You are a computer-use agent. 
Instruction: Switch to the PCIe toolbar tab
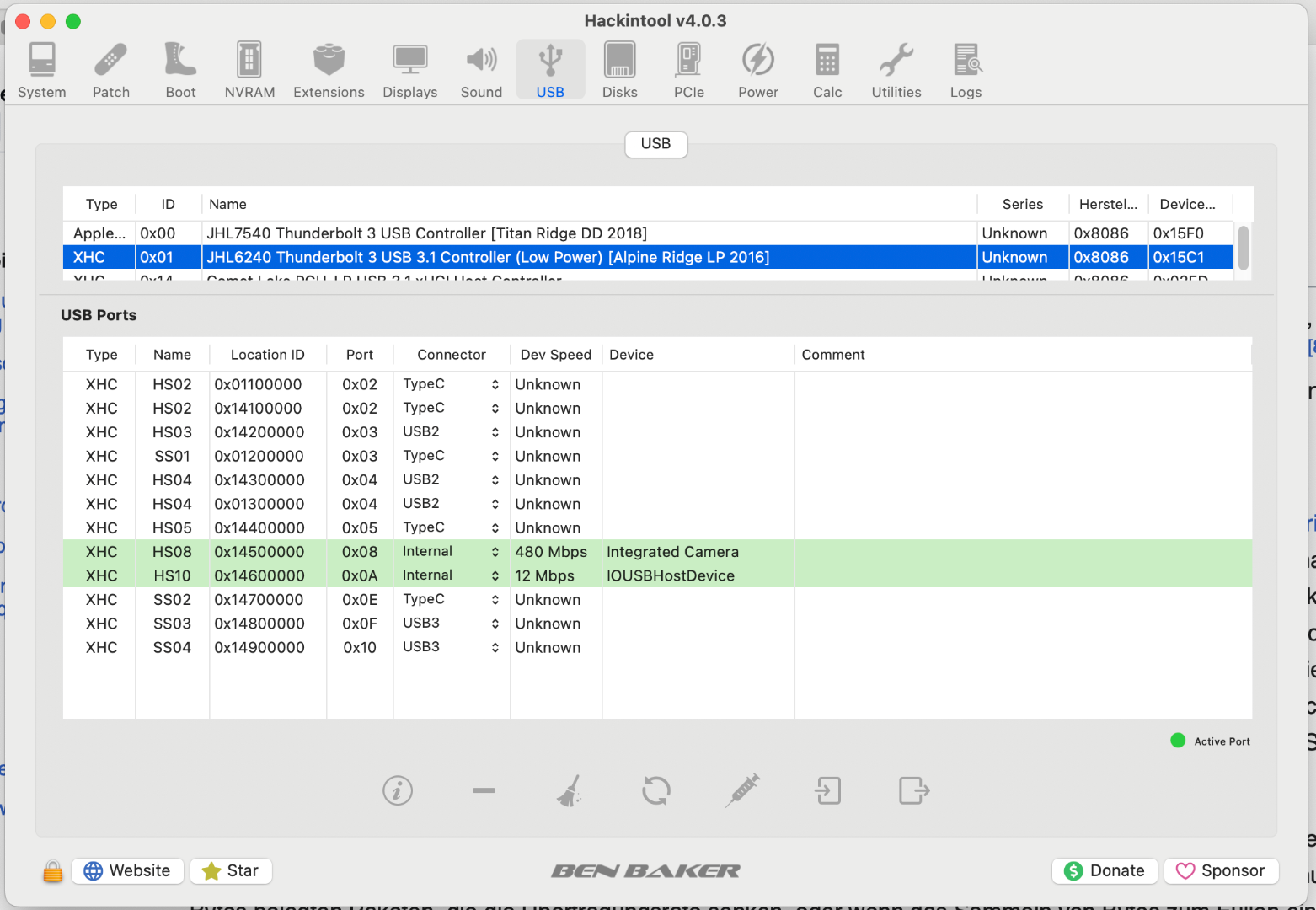(688, 71)
